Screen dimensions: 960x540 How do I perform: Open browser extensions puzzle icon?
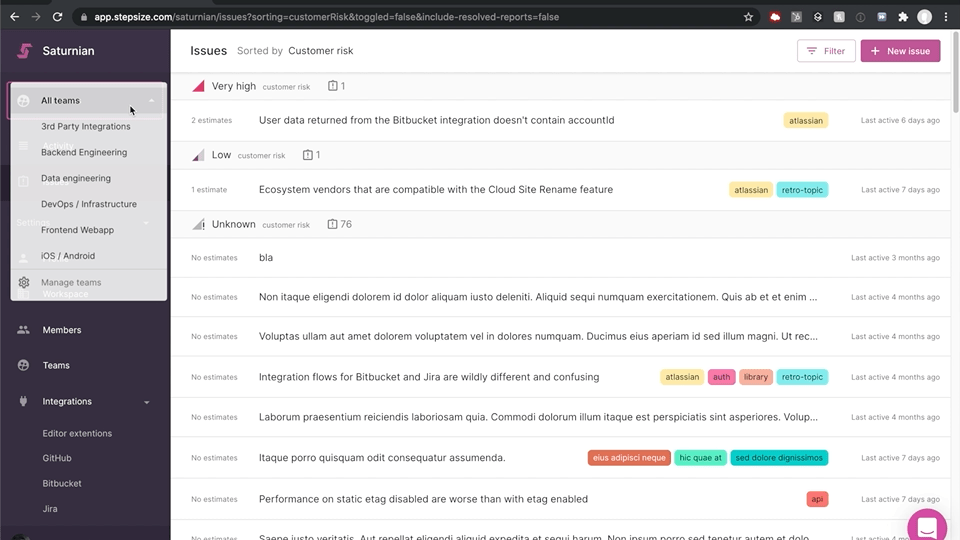(903, 17)
